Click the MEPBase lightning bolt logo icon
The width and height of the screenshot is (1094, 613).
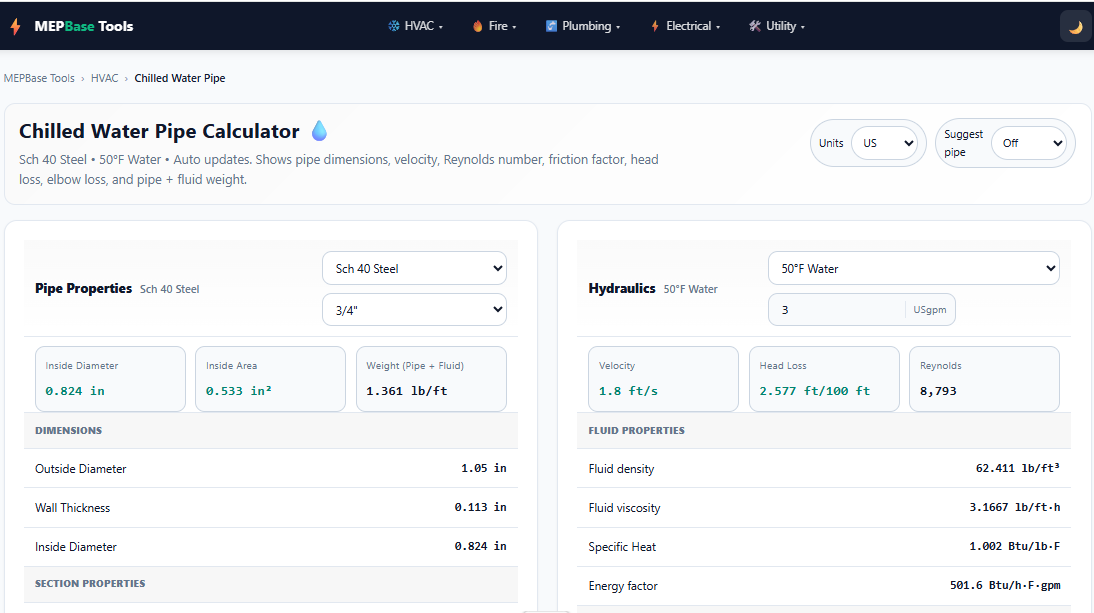tap(15, 26)
